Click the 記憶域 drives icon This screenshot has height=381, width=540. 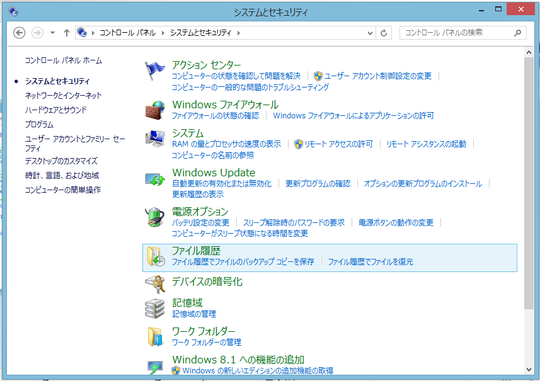tap(155, 308)
